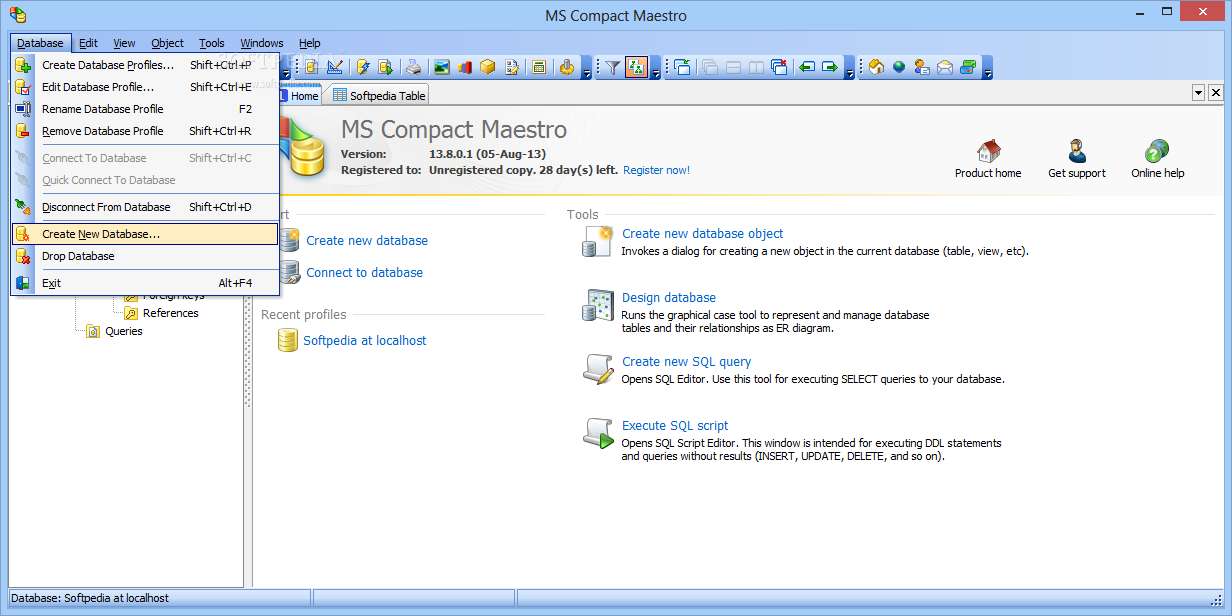This screenshot has width=1232, height=616.
Task: Open the Object menu
Action: click(x=168, y=43)
